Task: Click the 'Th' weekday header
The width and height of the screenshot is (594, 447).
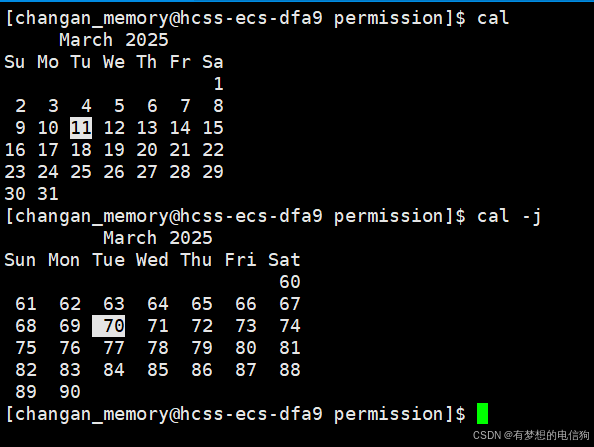Action: [147, 62]
